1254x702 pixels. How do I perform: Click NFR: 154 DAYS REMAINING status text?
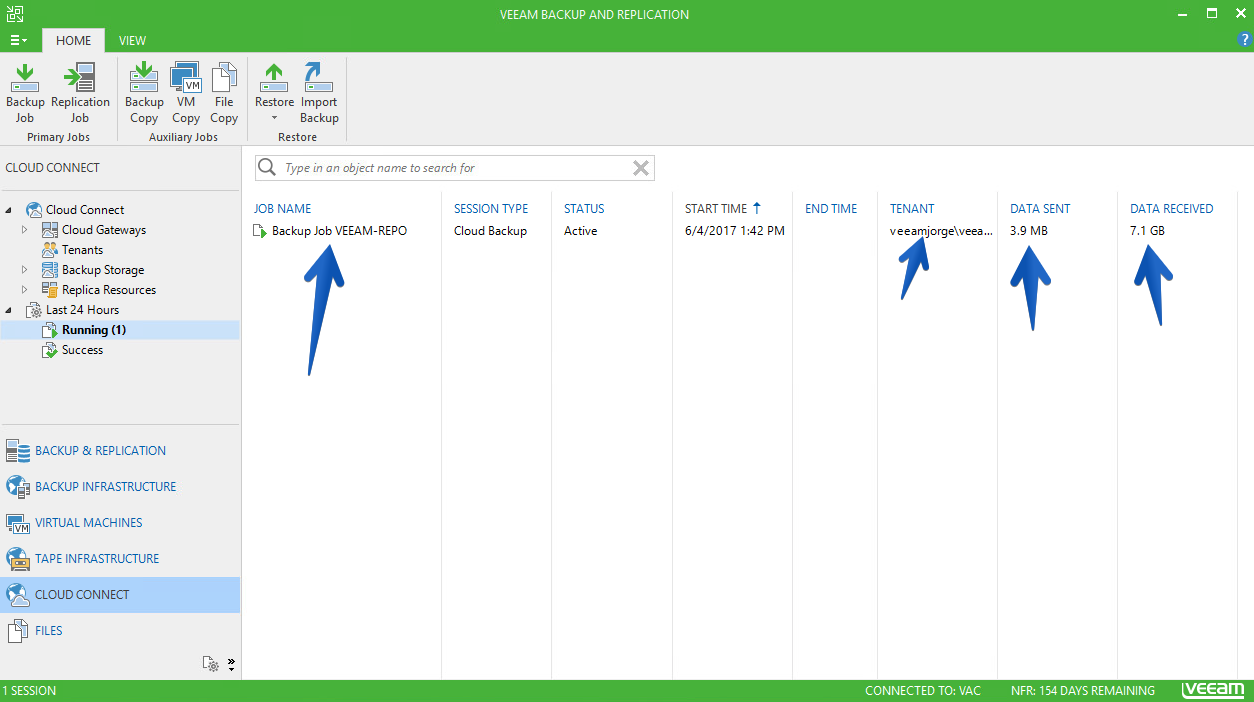[x=1082, y=691]
